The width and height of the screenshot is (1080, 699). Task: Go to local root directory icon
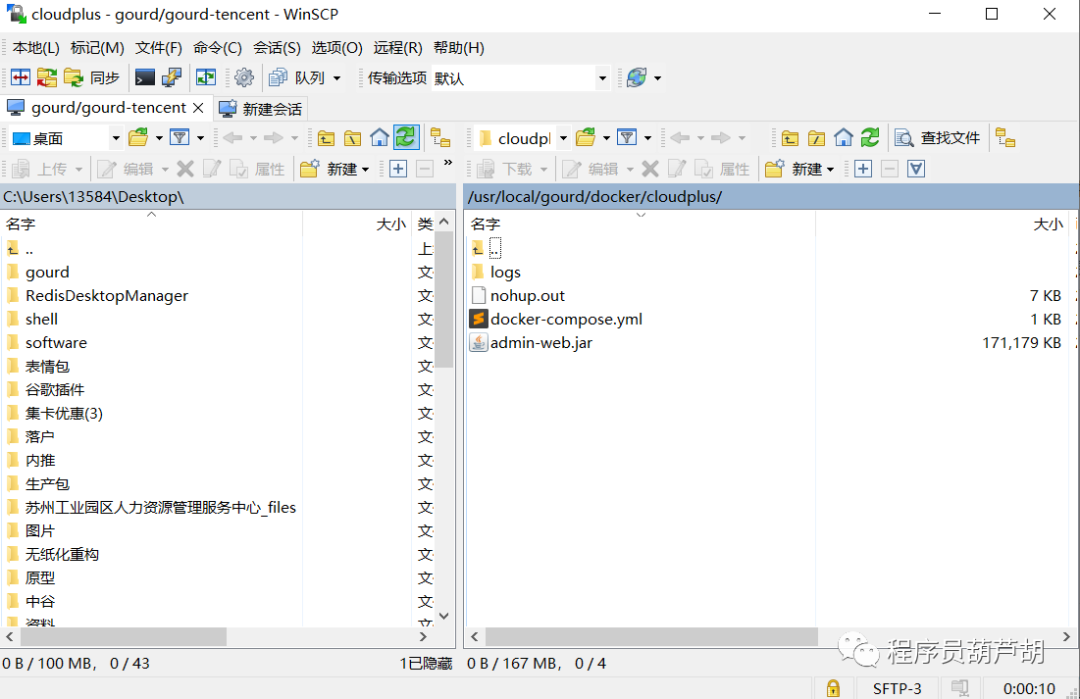353,138
